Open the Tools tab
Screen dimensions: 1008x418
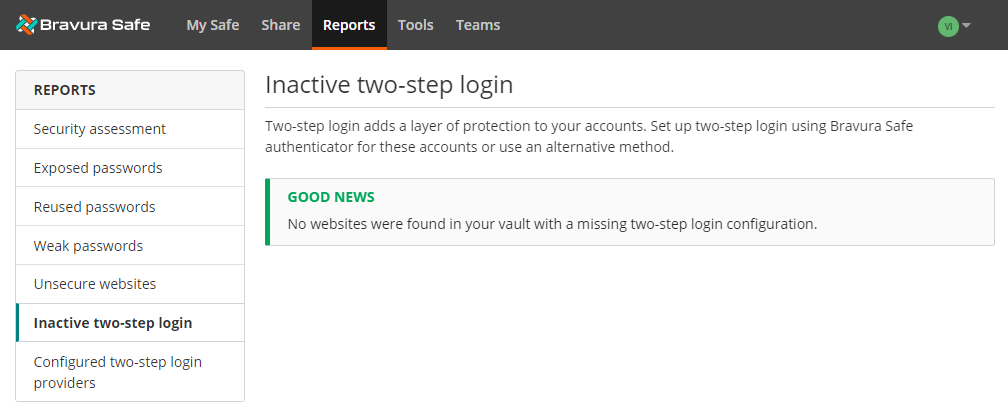(x=415, y=25)
